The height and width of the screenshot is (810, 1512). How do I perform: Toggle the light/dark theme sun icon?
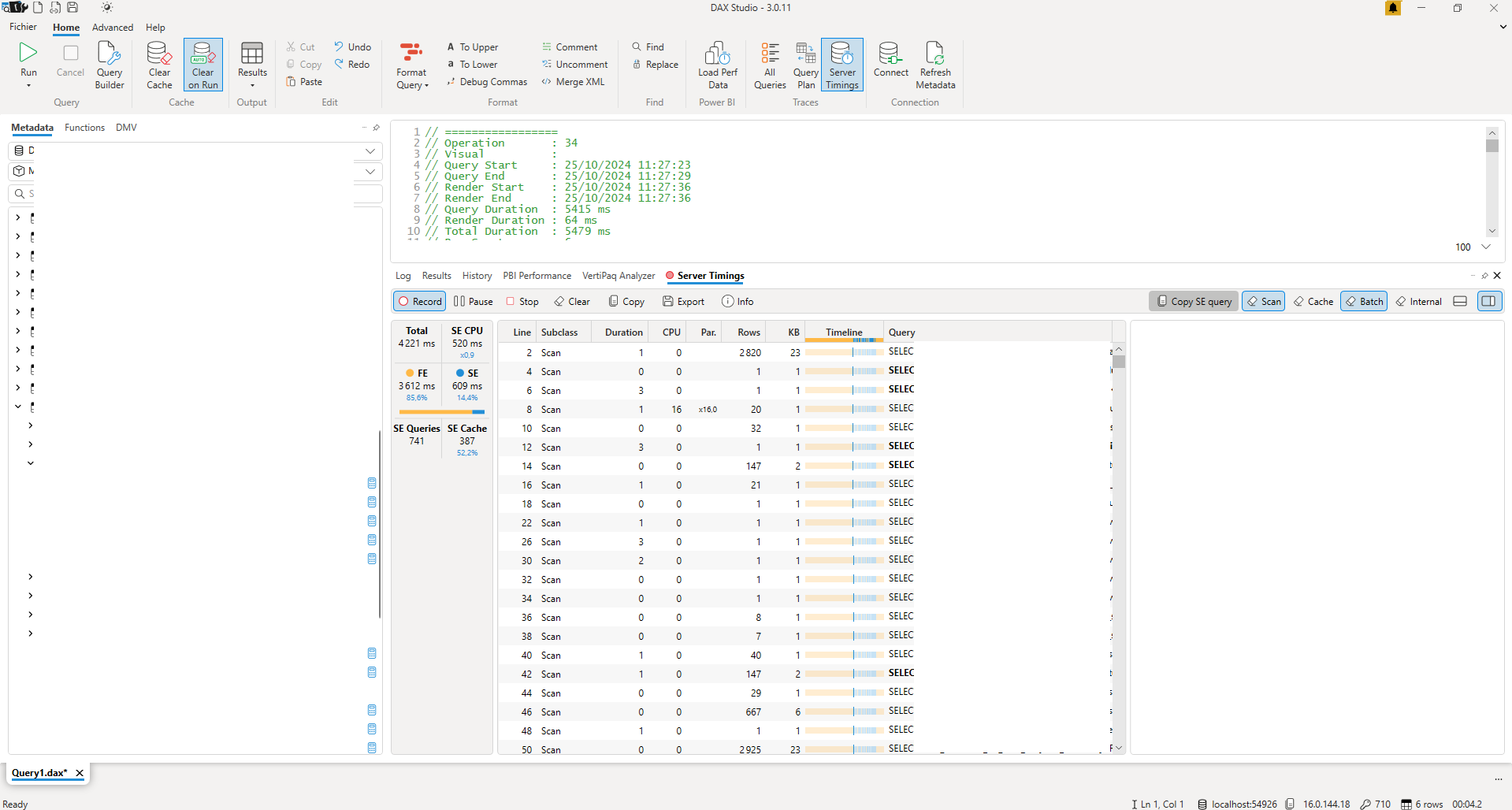107,8
